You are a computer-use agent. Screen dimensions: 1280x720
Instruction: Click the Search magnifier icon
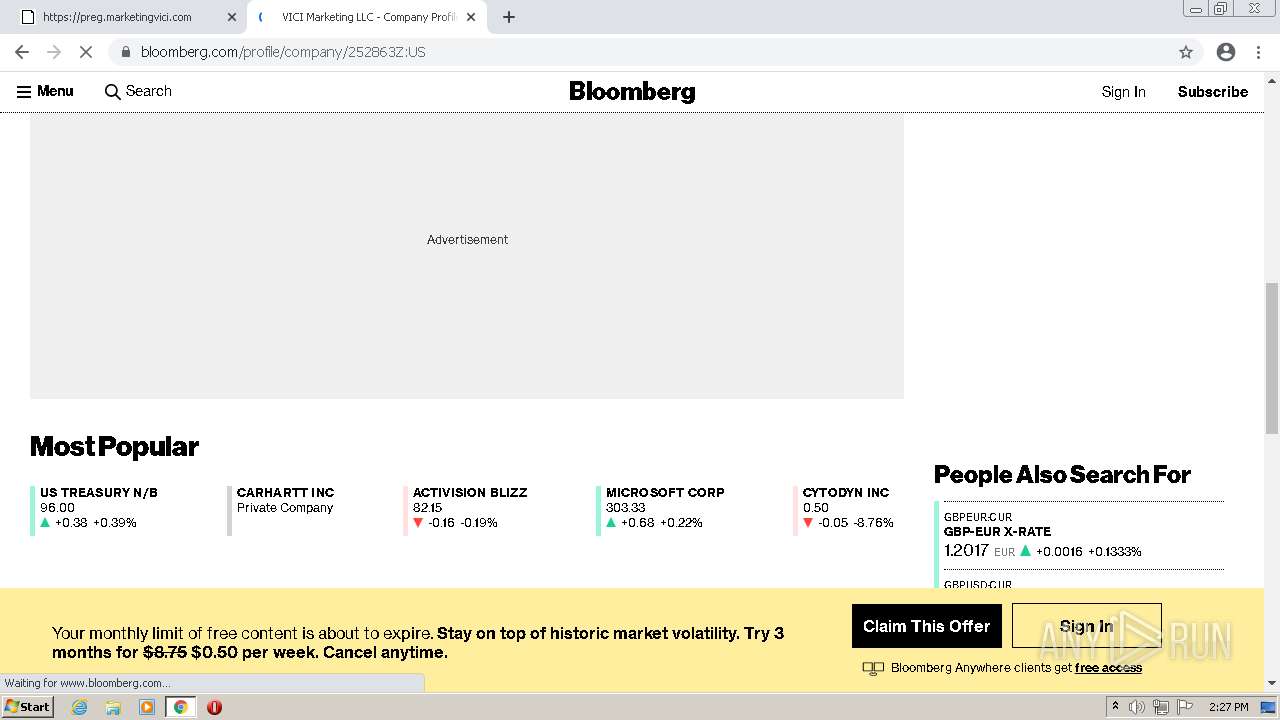[112, 92]
